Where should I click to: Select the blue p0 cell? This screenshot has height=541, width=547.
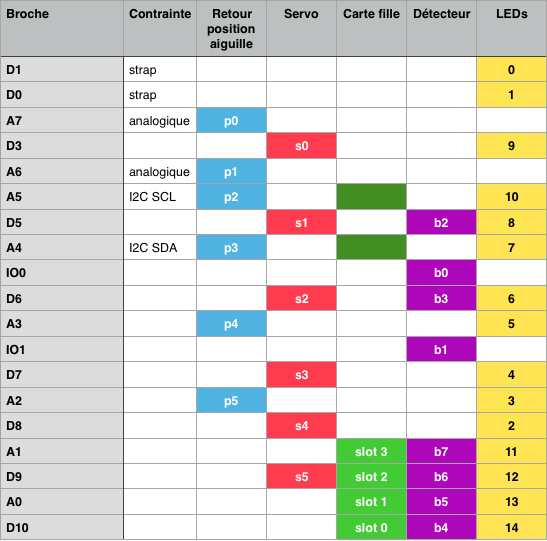(x=231, y=120)
